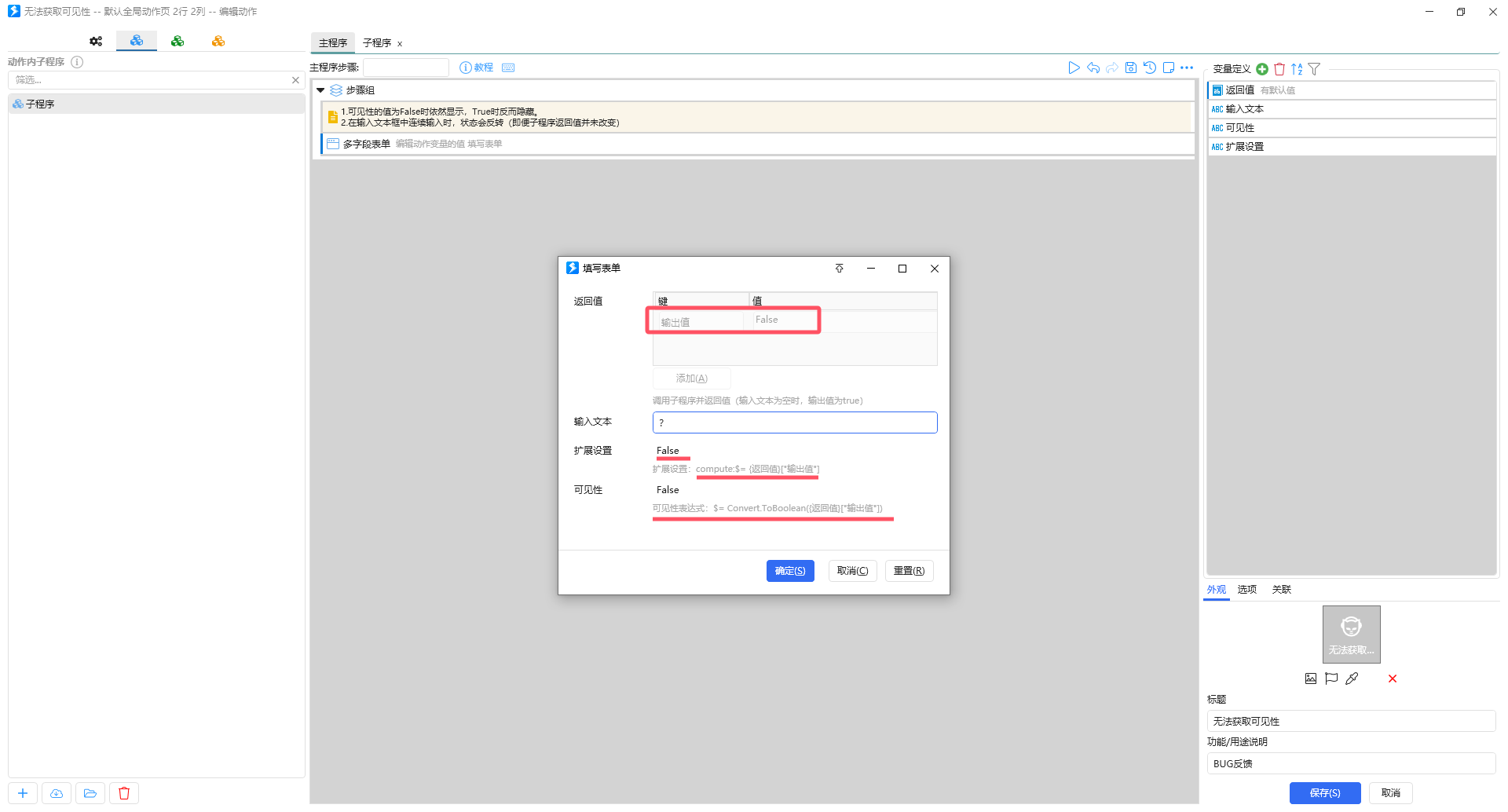Image resolution: width=1508 pixels, height=812 pixels.
Task: Open the 选项 tab
Action: pos(1246,590)
